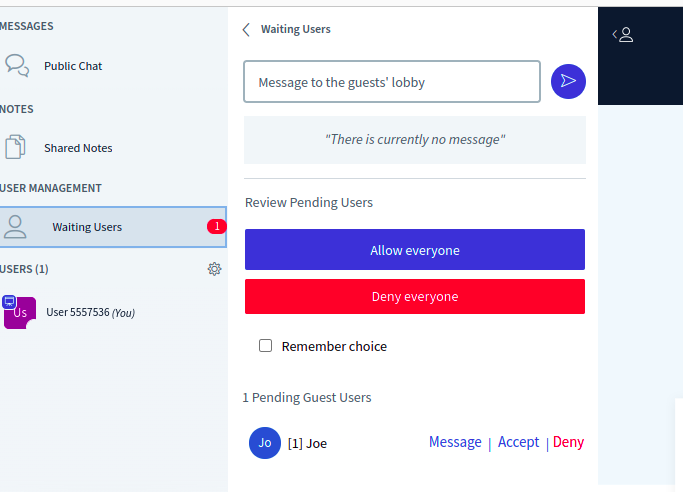Click the "[1] Joe" guest name
This screenshot has height=492, width=683.
(307, 444)
